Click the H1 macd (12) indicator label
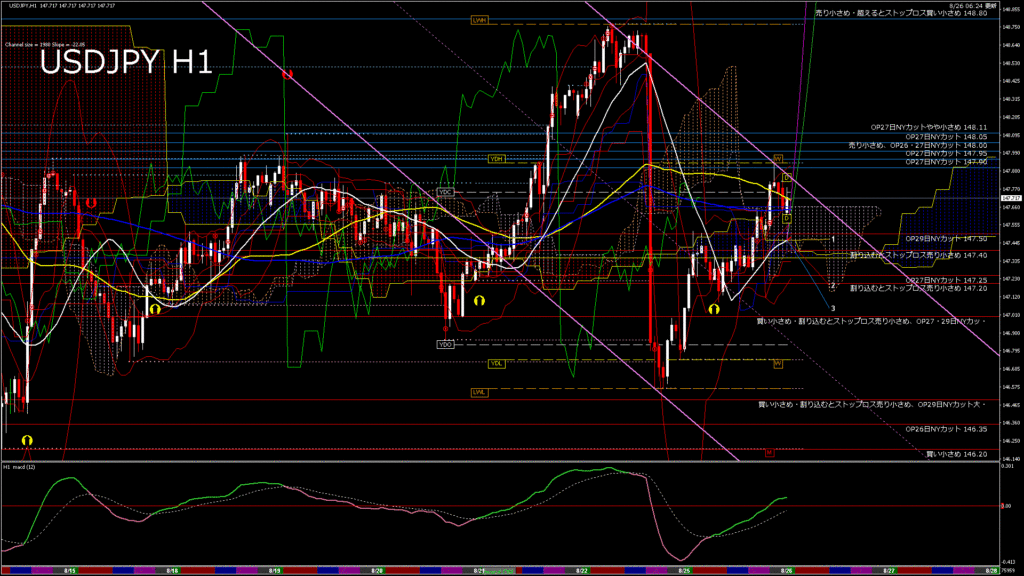 22,467
